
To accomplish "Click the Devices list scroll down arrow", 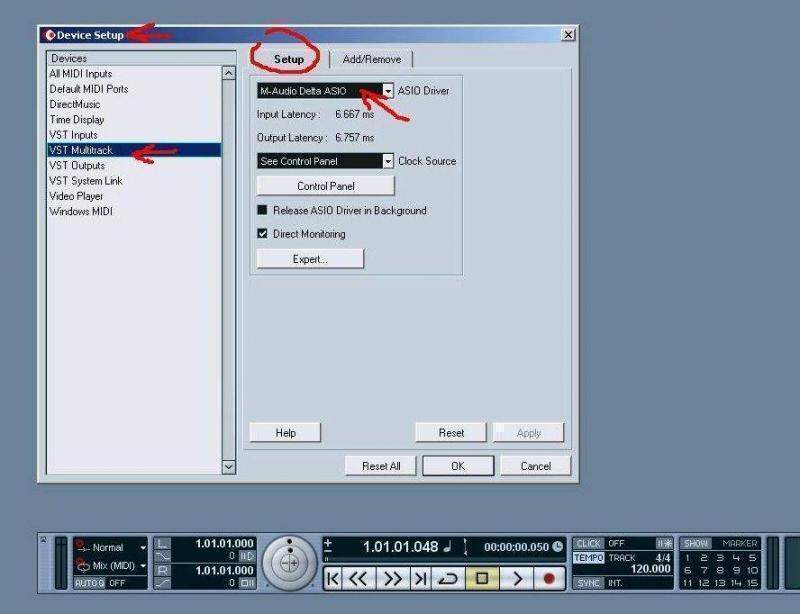I will point(229,466).
